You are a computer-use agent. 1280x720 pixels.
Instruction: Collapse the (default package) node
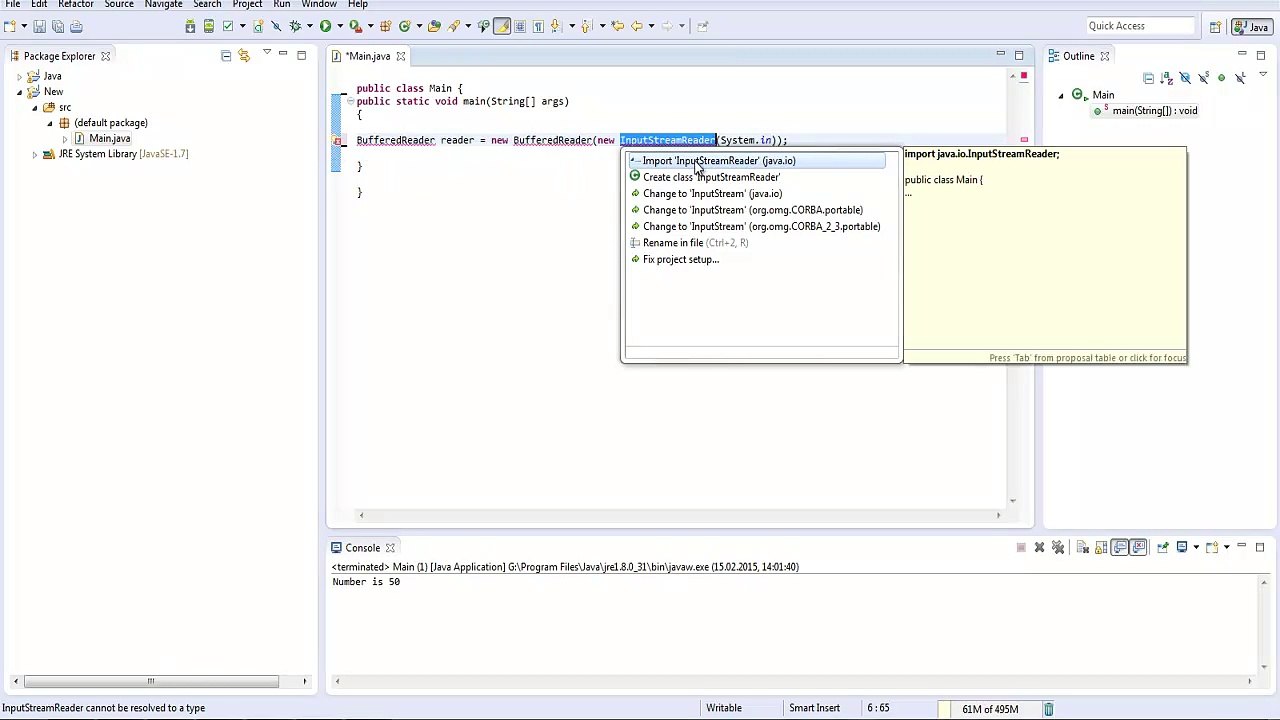(50, 123)
